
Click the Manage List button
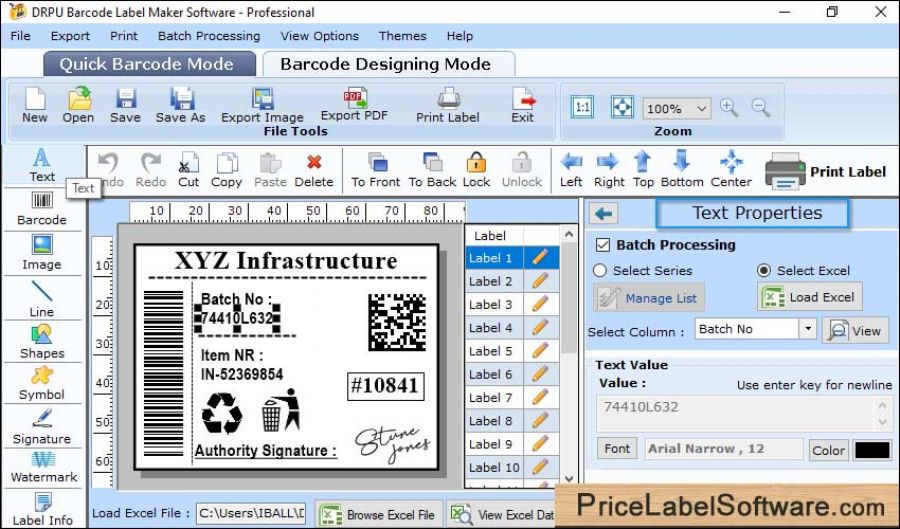coord(649,298)
